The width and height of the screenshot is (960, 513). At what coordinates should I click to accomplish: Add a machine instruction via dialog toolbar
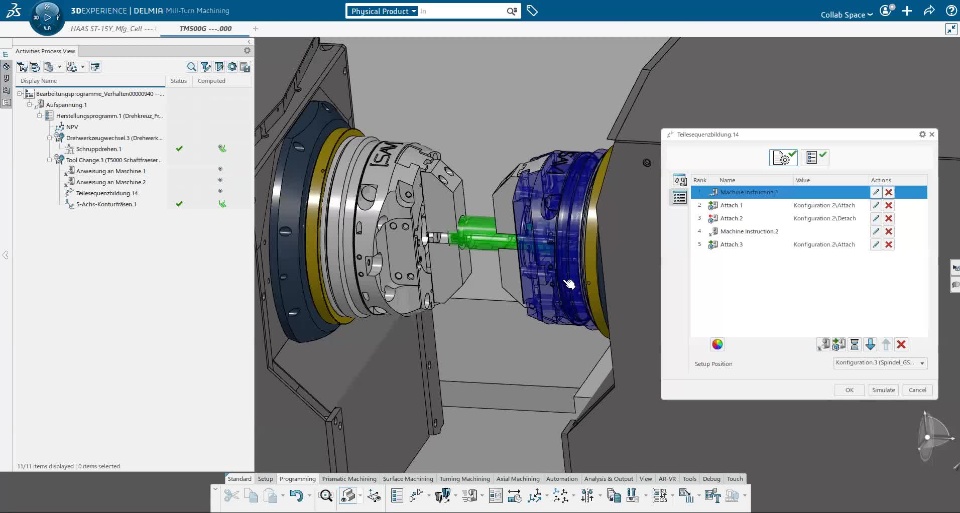(823, 344)
